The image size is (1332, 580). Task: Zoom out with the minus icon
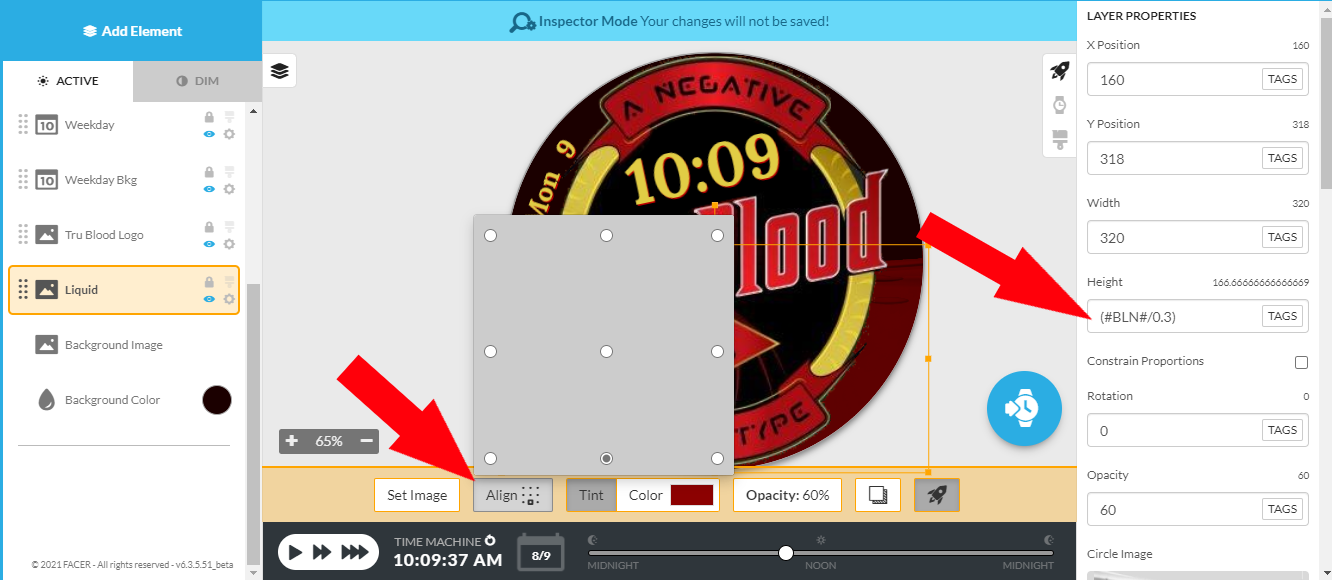pyautogui.click(x=367, y=441)
